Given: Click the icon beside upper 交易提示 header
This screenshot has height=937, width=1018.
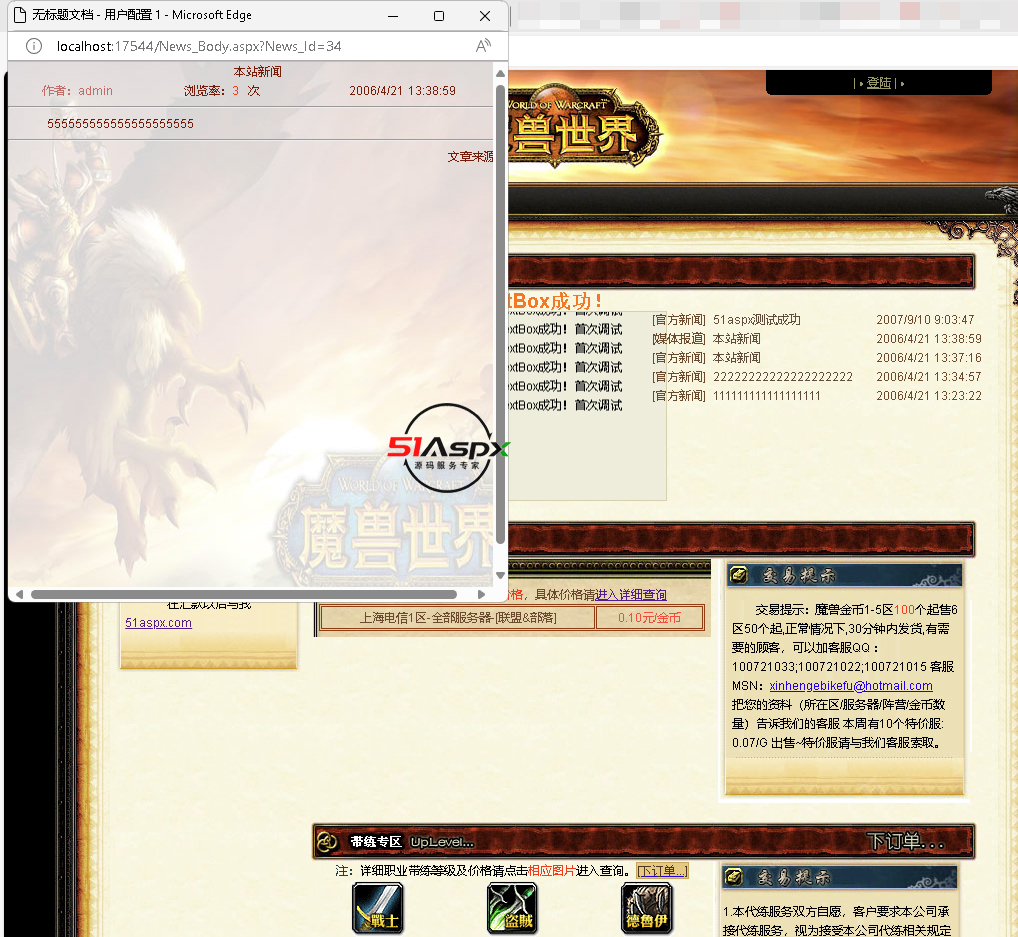Looking at the screenshot, I should tap(739, 575).
